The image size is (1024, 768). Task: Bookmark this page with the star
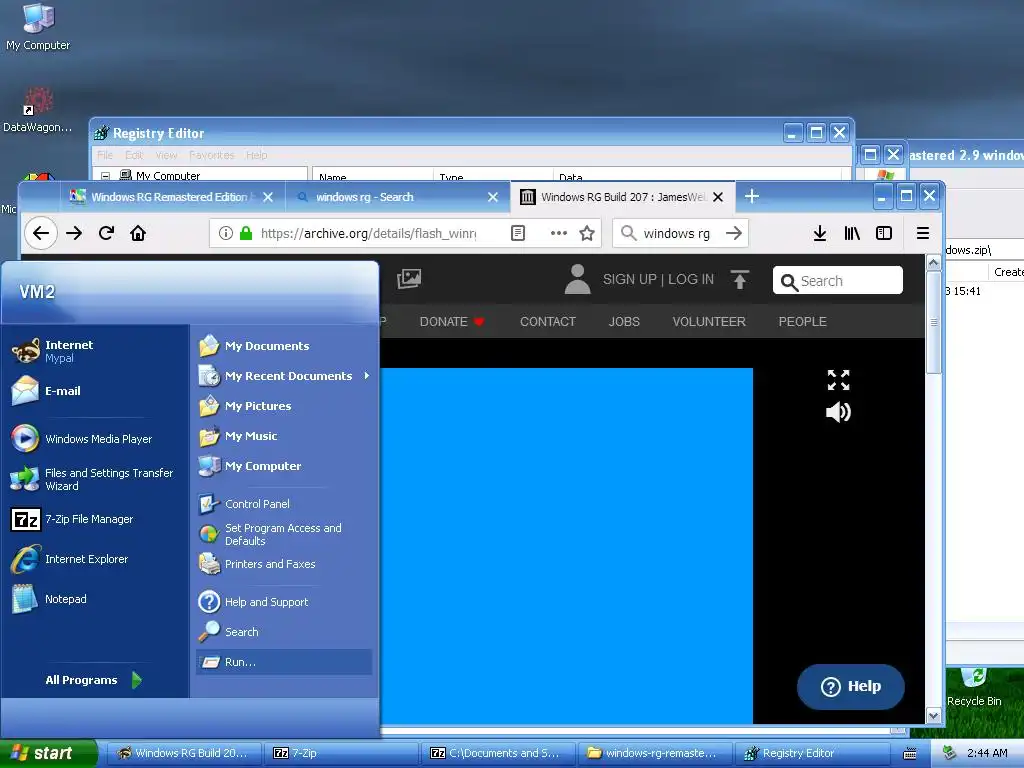(x=587, y=233)
